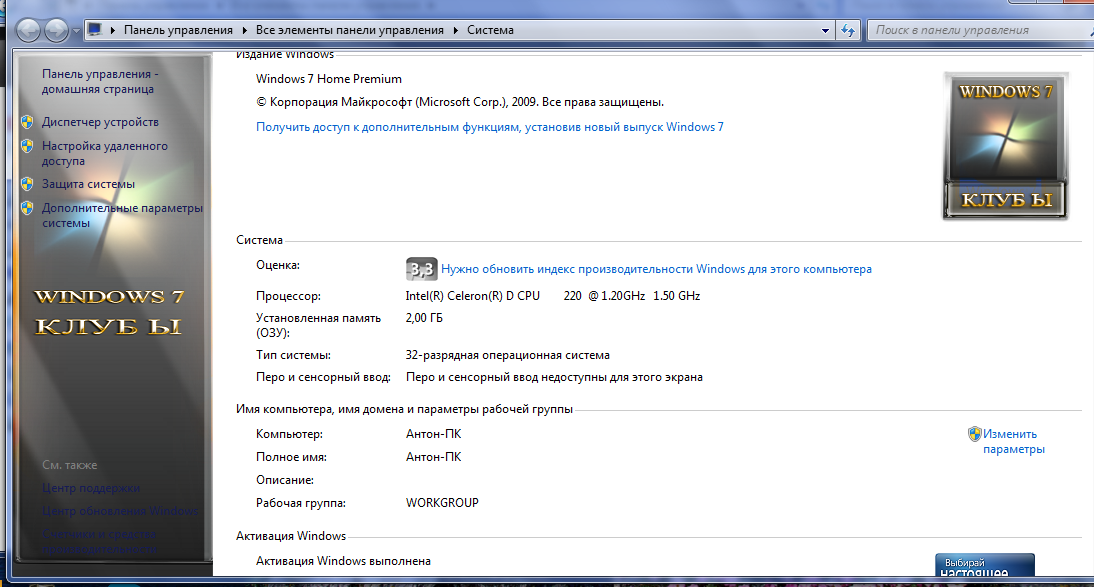The image size is (1094, 587).
Task: Open Счетчики и средства производительности link
Action: [99, 542]
